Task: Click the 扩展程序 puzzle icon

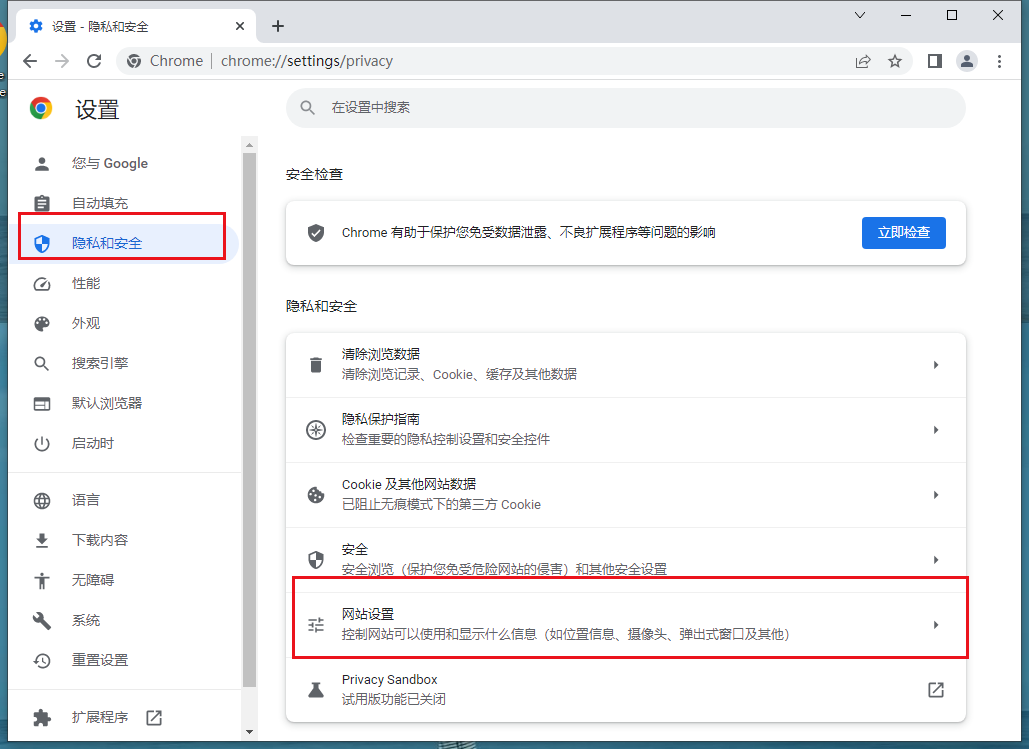Action: (x=42, y=717)
